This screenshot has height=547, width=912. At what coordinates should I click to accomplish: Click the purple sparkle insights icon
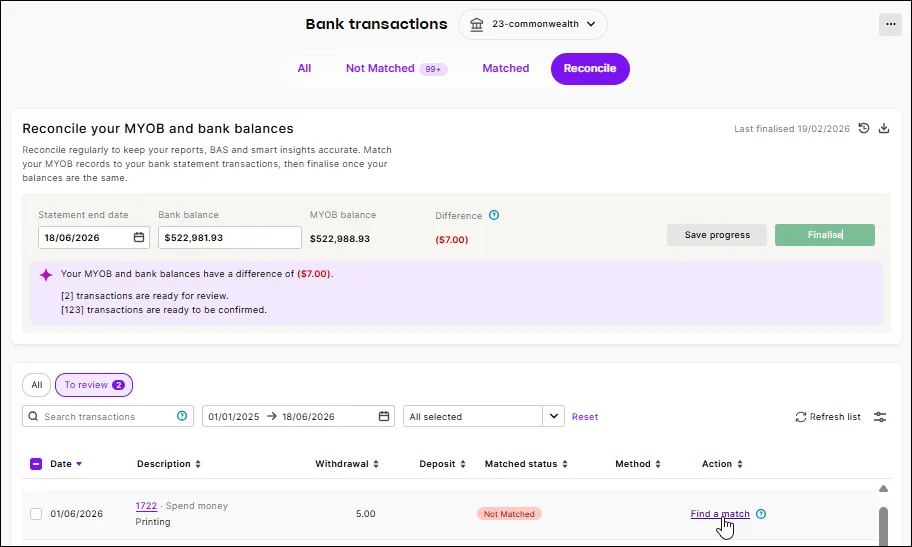click(x=46, y=275)
